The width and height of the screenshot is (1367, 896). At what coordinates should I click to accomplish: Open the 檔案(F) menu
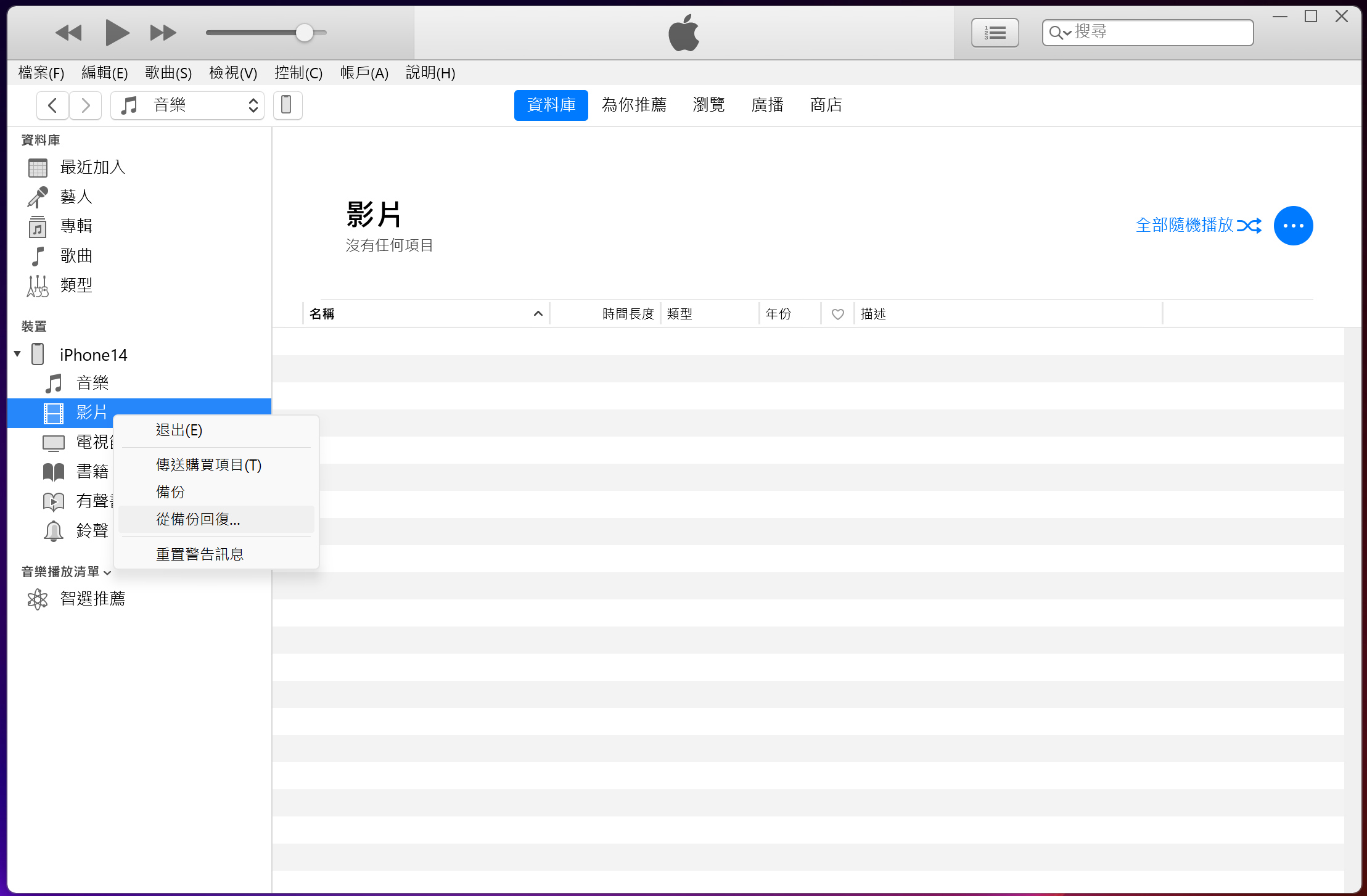(41, 73)
